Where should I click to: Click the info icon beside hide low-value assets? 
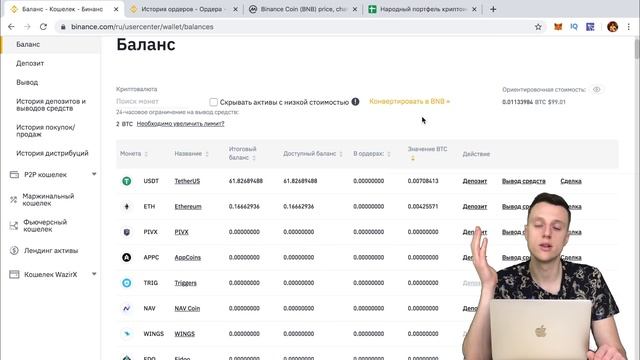356,102
